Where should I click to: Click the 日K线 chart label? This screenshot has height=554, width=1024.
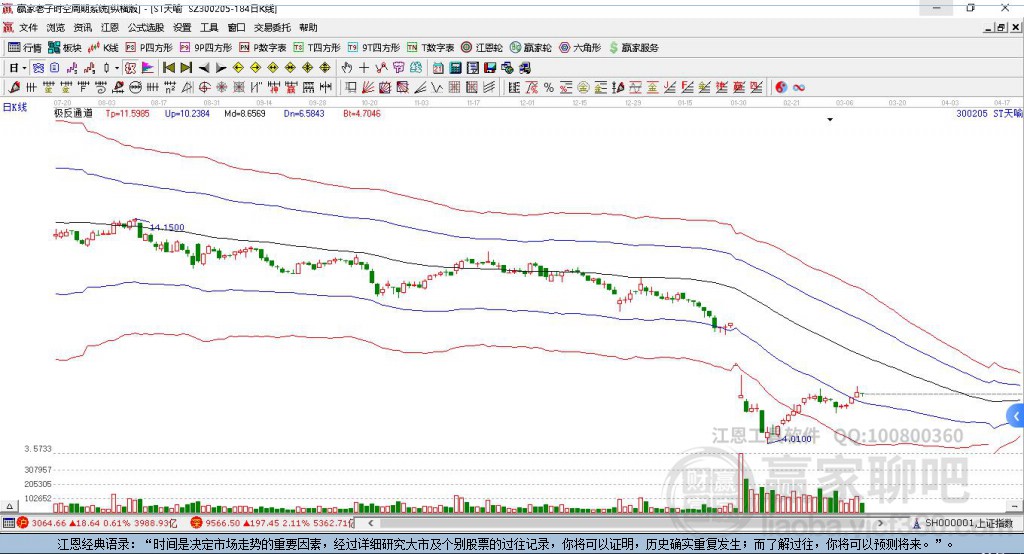point(15,107)
